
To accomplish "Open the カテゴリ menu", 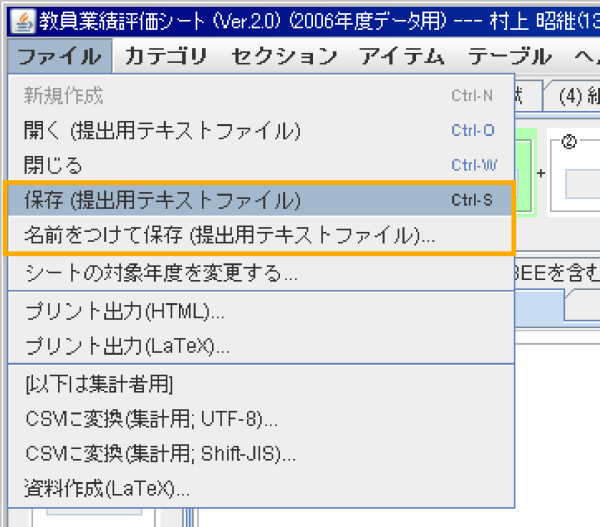I will (166, 57).
